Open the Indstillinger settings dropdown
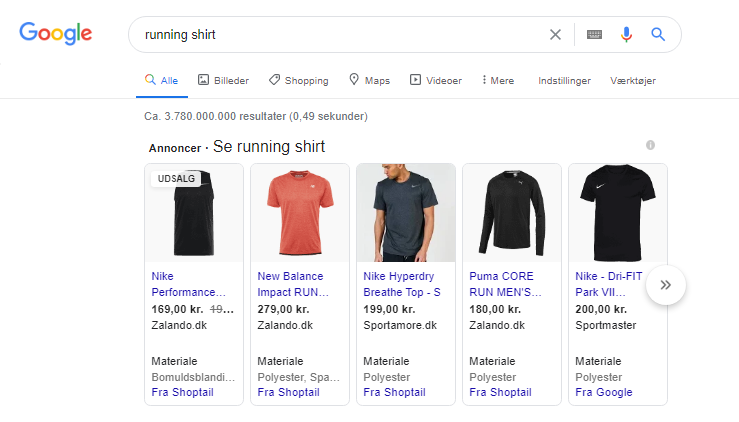Image resolution: width=739 pixels, height=422 pixels. pos(564,81)
